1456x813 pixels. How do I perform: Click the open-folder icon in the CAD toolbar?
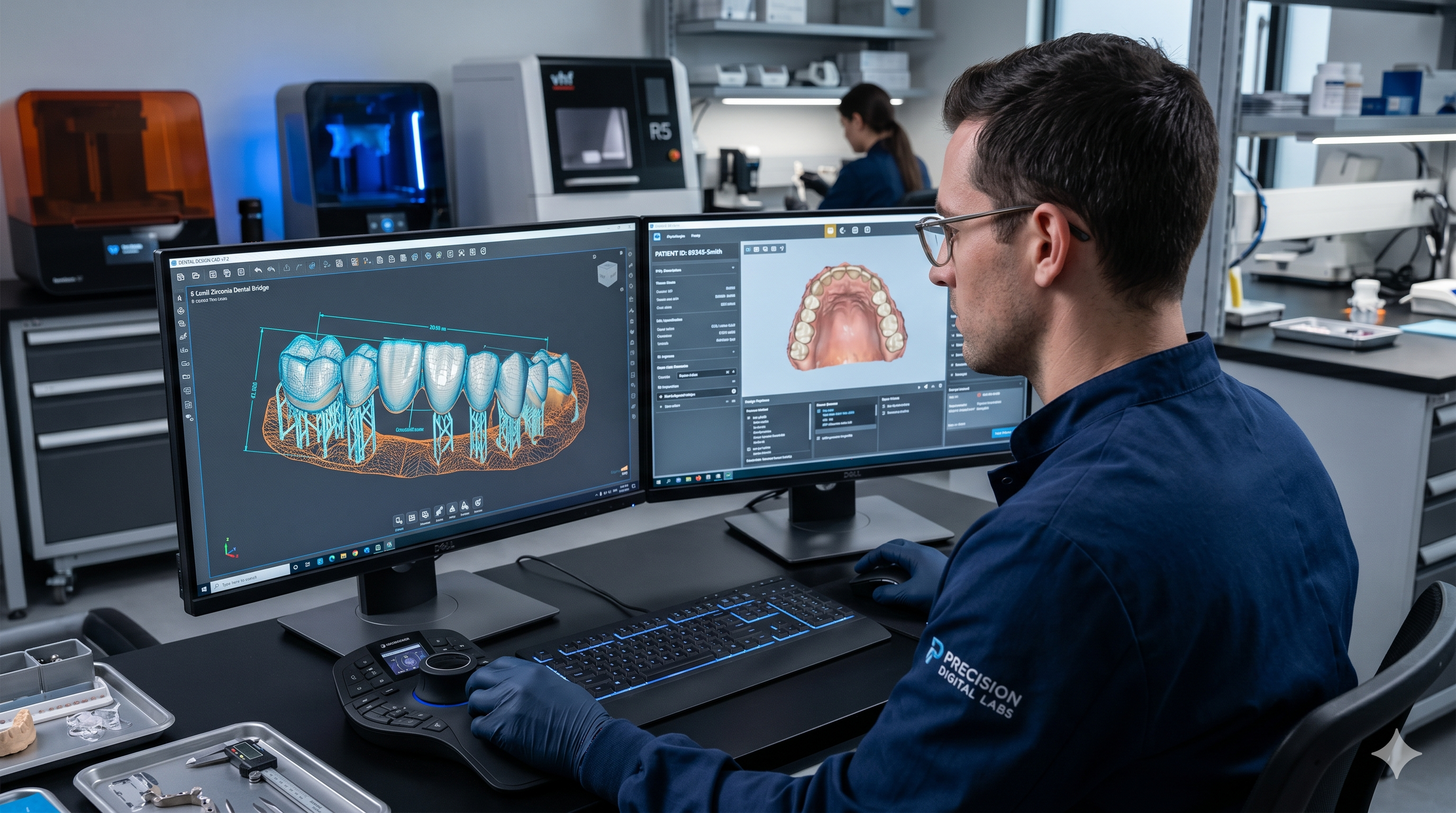196,276
